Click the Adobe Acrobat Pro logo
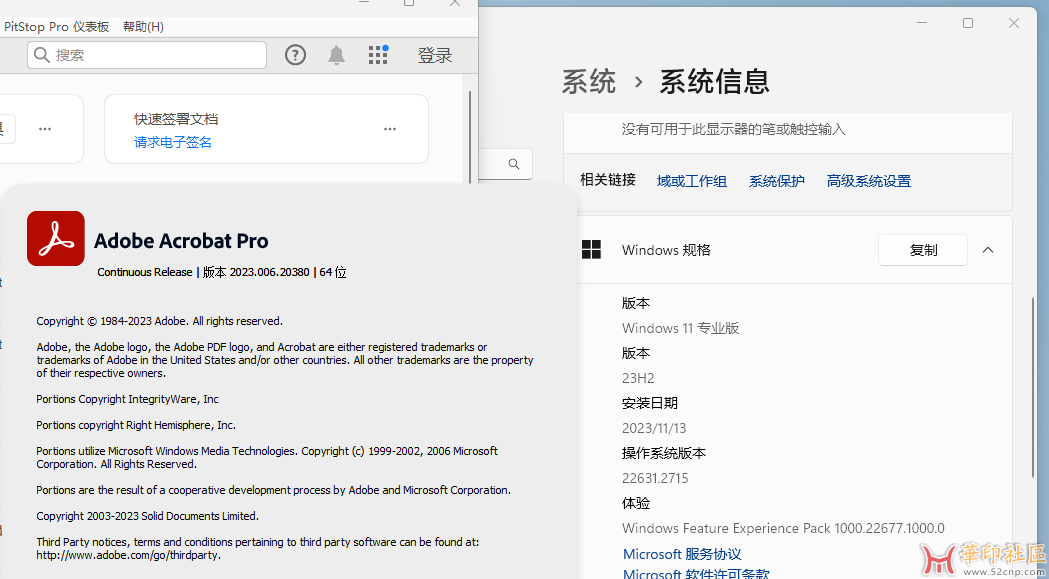Image resolution: width=1049 pixels, height=579 pixels. (x=55, y=238)
